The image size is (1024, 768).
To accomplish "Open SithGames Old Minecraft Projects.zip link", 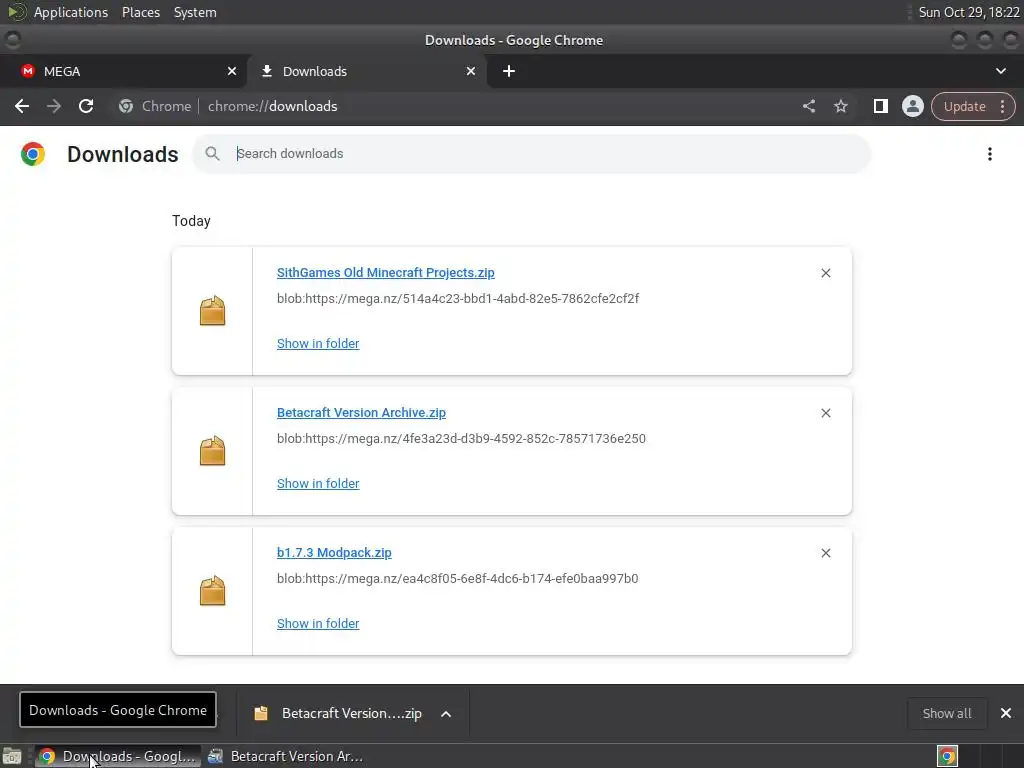I will 385,273.
